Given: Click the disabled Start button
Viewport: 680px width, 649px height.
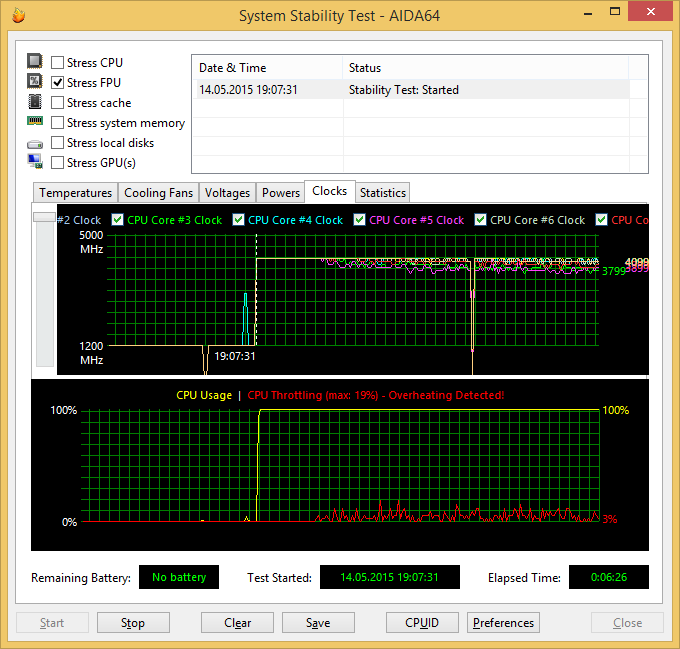Looking at the screenshot, I should click(52, 623).
